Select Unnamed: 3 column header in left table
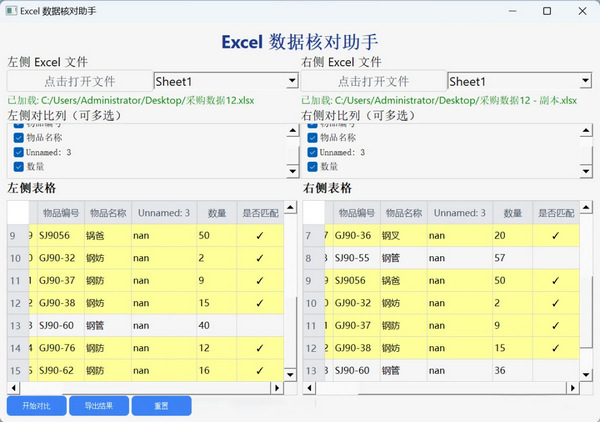600x422 pixels. (164, 213)
